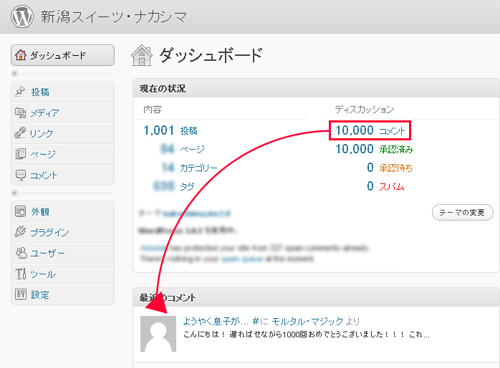Open the カテゴリー link in stats
The height and width of the screenshot is (368, 500).
pyautogui.click(x=199, y=168)
